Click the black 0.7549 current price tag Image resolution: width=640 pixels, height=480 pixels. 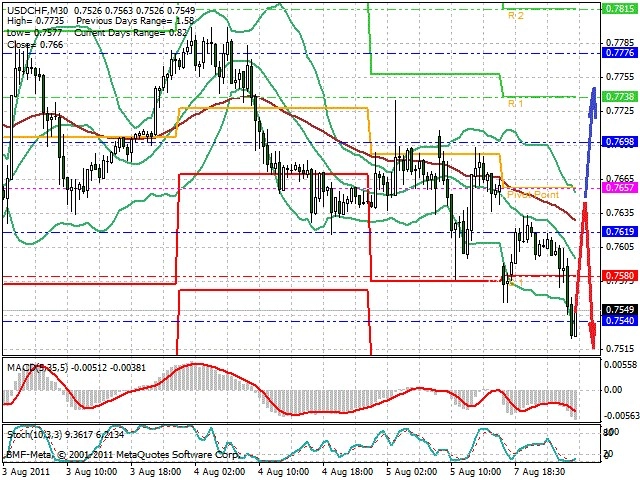(620, 309)
